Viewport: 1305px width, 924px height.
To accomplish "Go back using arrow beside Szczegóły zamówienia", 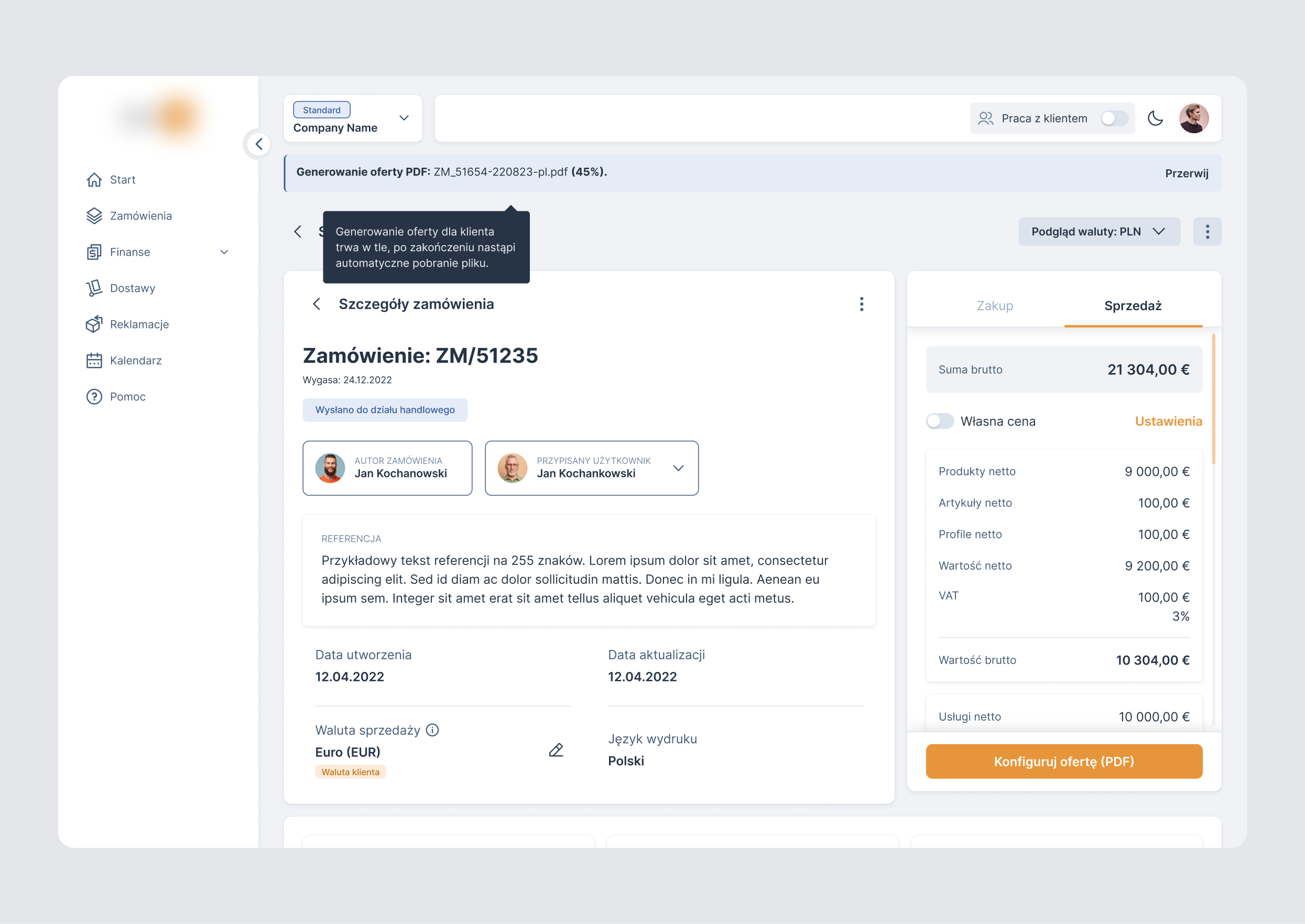I will tap(317, 305).
